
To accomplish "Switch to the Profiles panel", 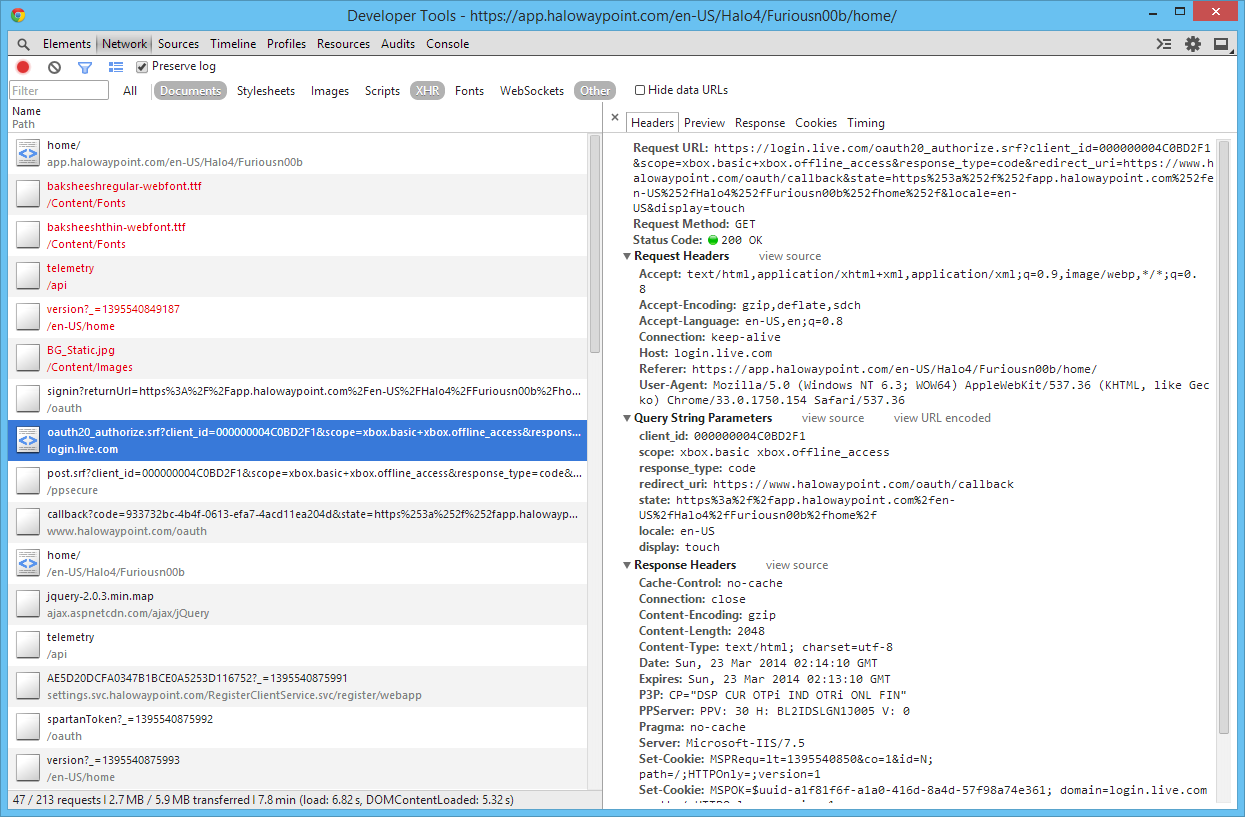I will click(286, 44).
